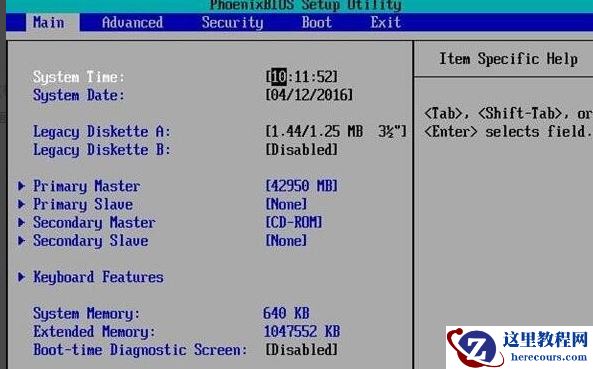The height and width of the screenshot is (369, 593).
Task: Click the Legacy Diskette A label
Action: pyautogui.click(x=102, y=132)
